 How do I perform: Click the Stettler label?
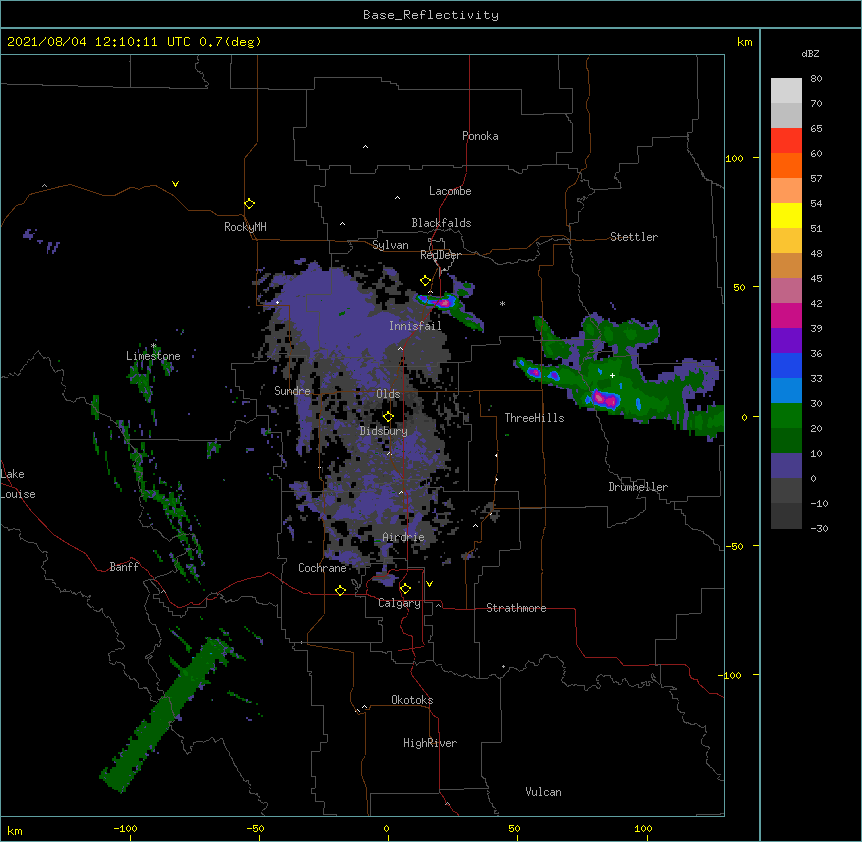click(x=634, y=237)
